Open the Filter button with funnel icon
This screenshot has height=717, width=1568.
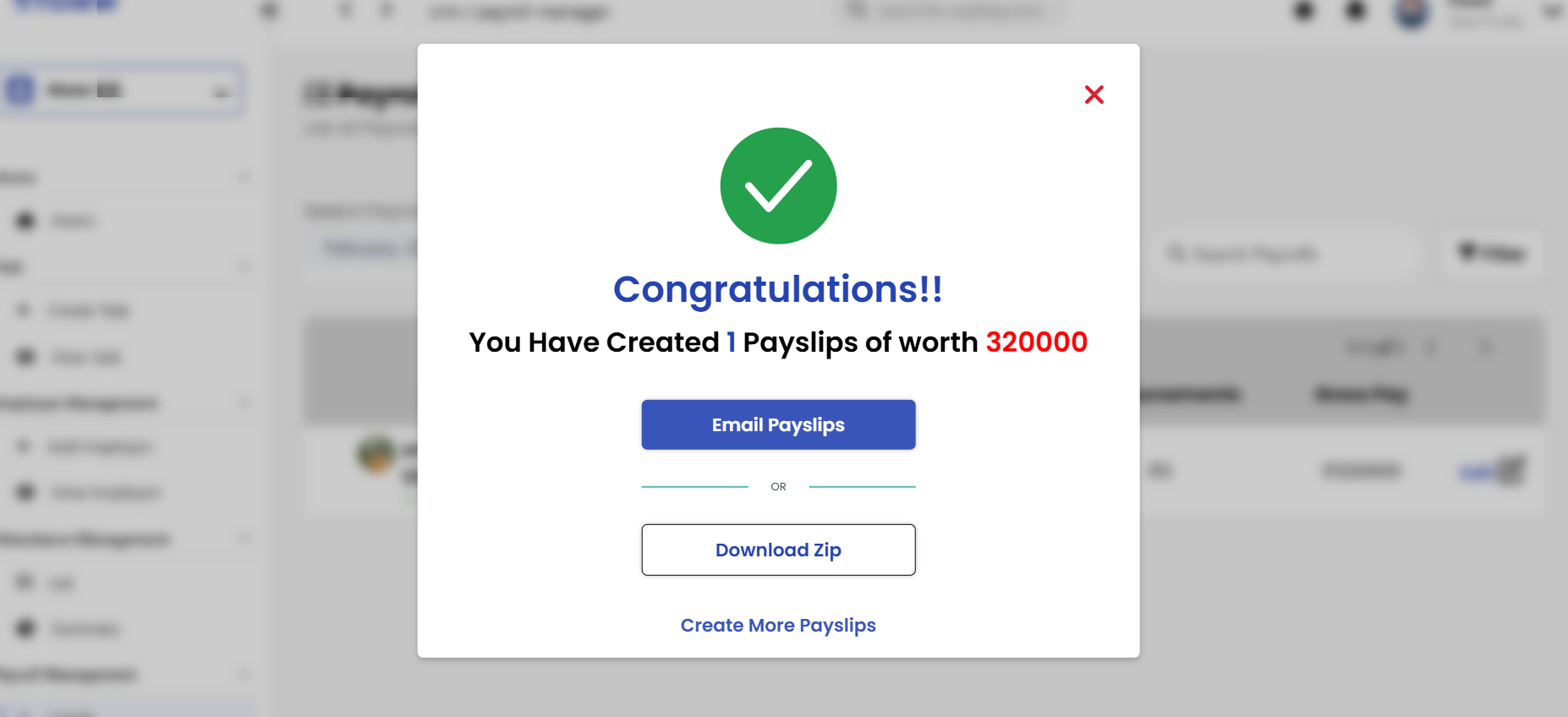point(1493,253)
